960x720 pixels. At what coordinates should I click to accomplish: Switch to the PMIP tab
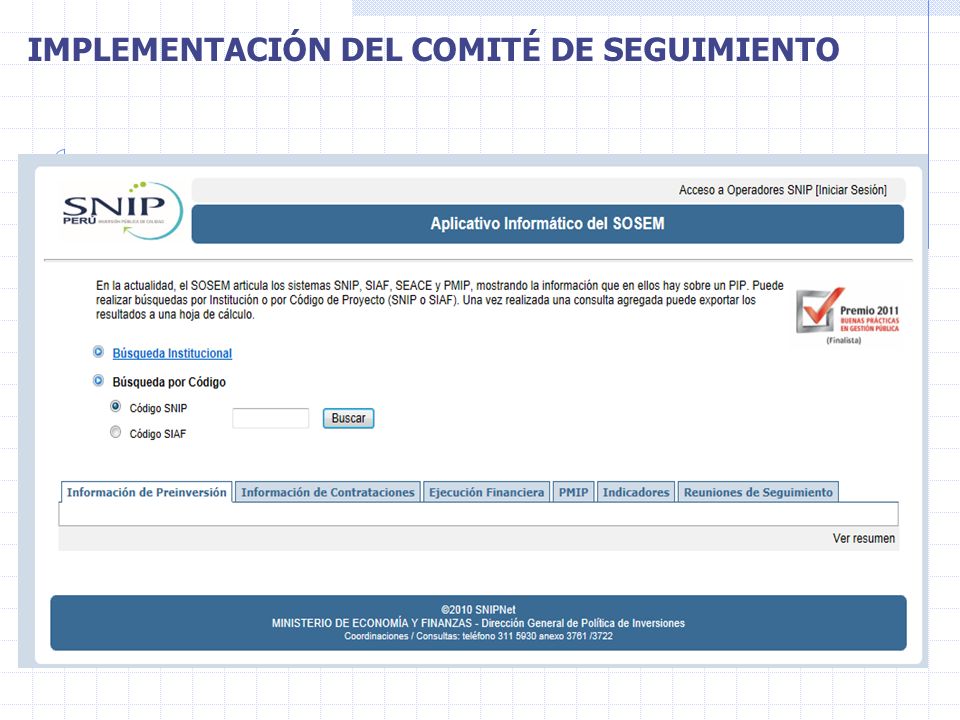pos(573,492)
